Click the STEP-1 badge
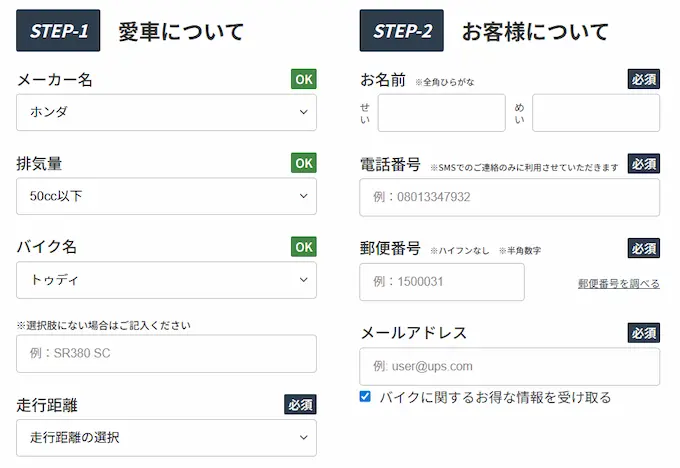This screenshot has width=680, height=468. pos(59,31)
